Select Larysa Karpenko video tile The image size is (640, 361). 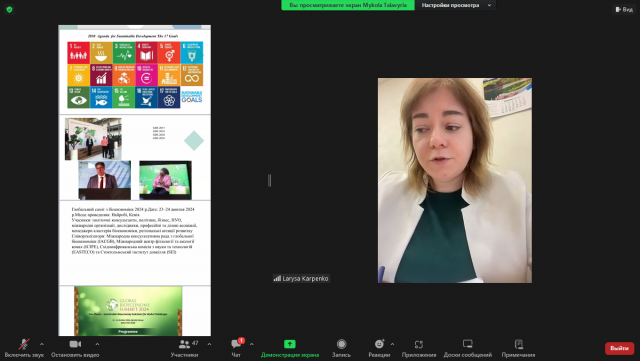[455, 180]
